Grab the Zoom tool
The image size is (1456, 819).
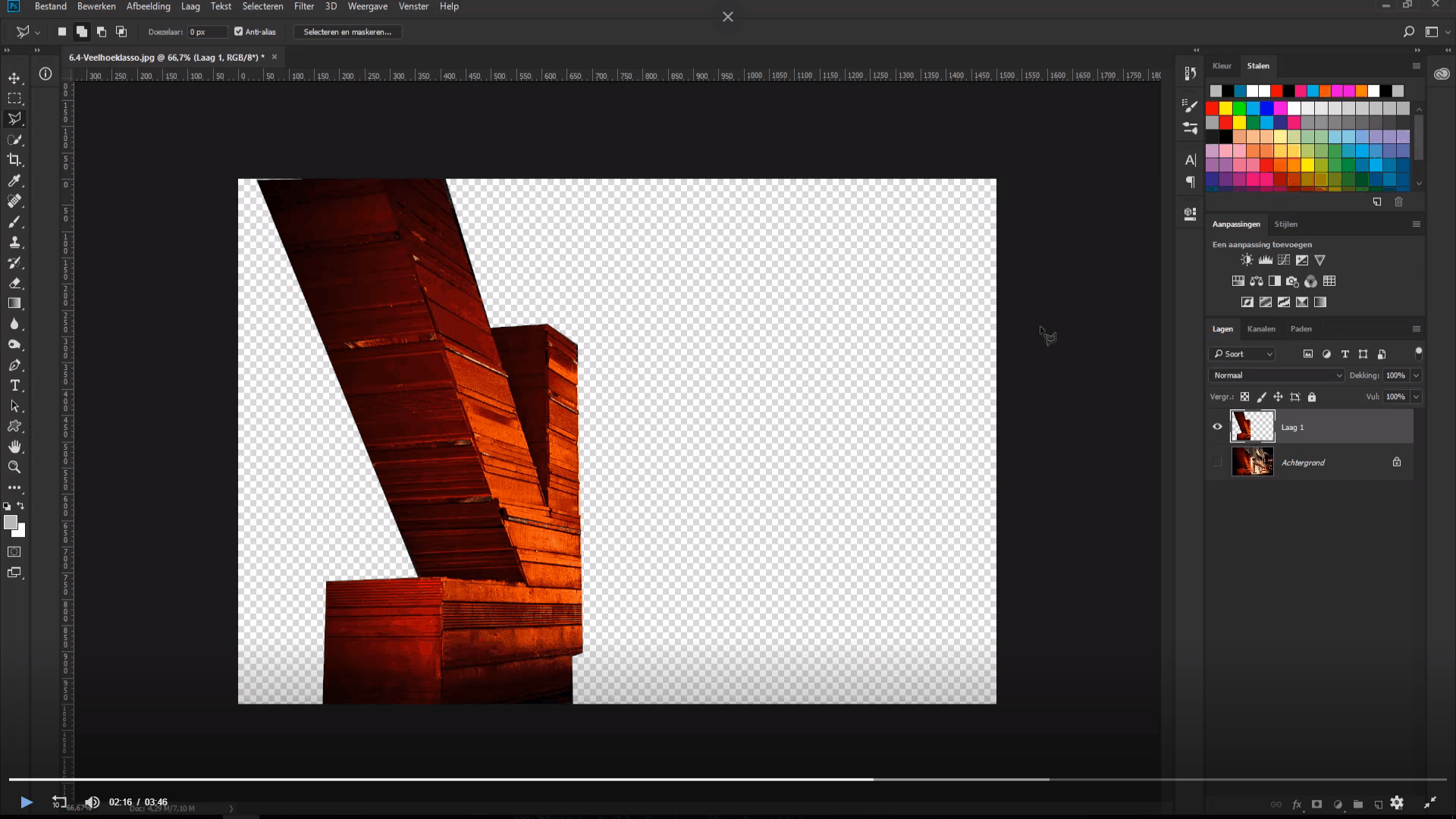point(14,468)
